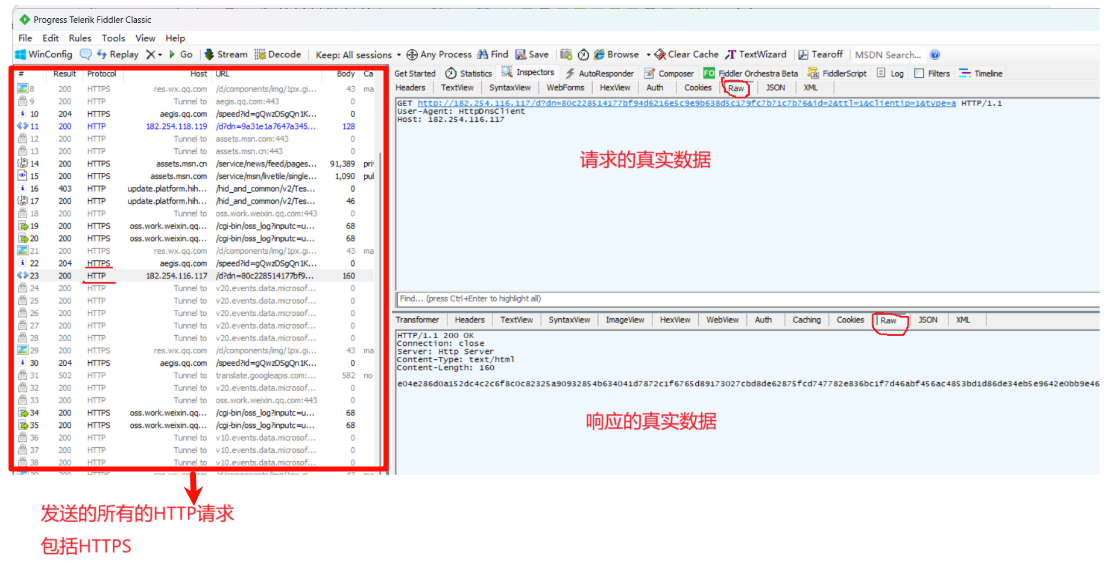
Task: Open FiddlerScript tab
Action: point(837,73)
